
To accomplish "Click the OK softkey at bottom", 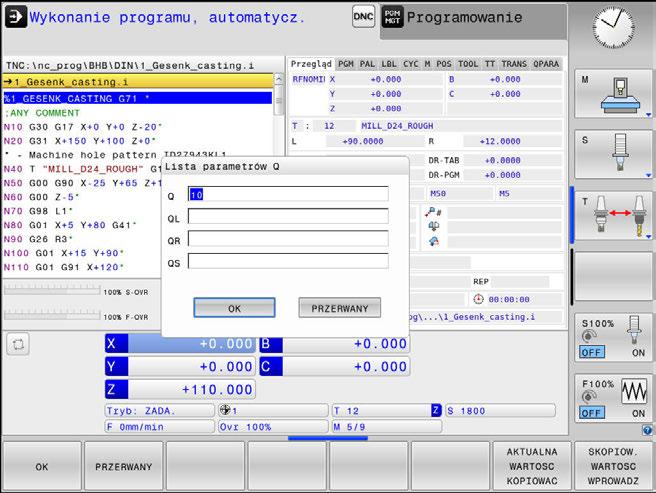I will (x=42, y=466).
